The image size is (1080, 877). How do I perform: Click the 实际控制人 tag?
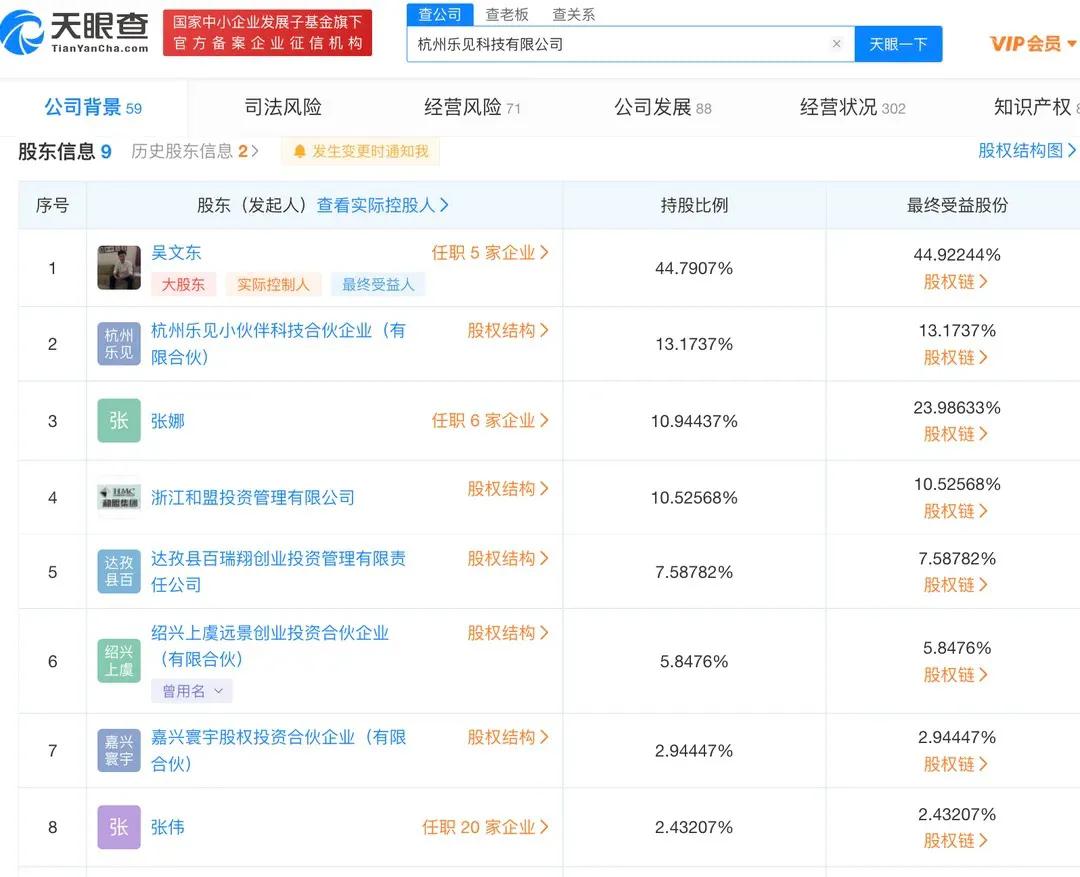pos(273,284)
